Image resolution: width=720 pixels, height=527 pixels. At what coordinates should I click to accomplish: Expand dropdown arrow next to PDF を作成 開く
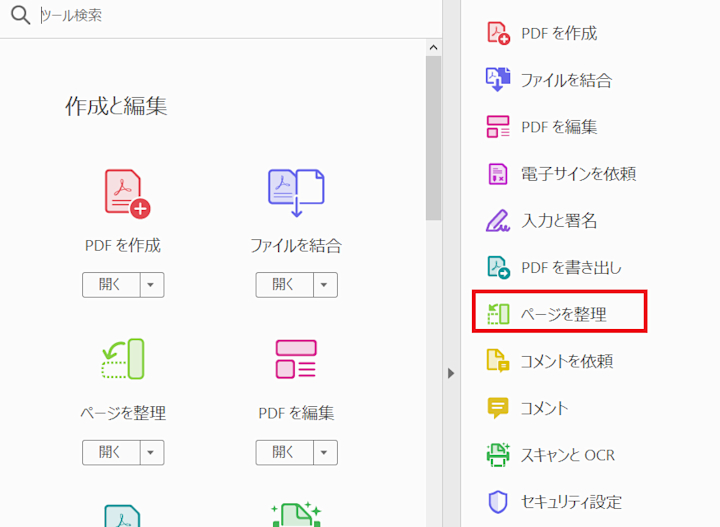[152, 285]
